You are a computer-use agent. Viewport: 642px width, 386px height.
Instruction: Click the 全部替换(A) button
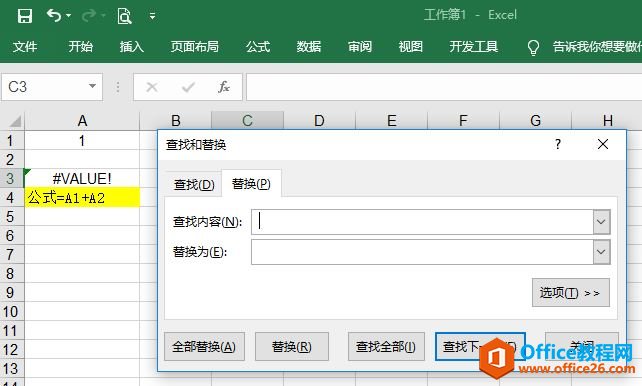[x=204, y=347]
